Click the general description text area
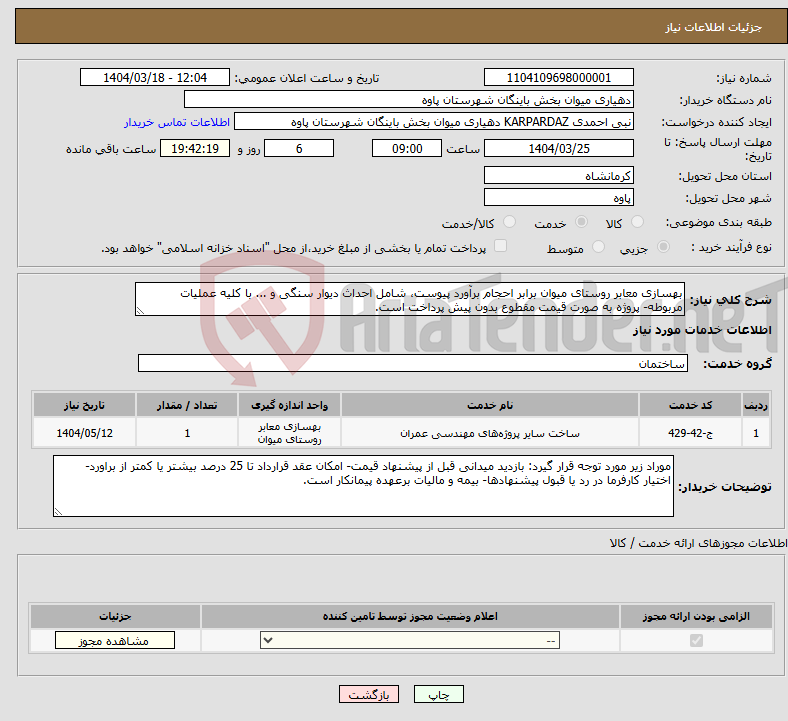The image size is (788, 721). pyautogui.click(x=410, y=299)
